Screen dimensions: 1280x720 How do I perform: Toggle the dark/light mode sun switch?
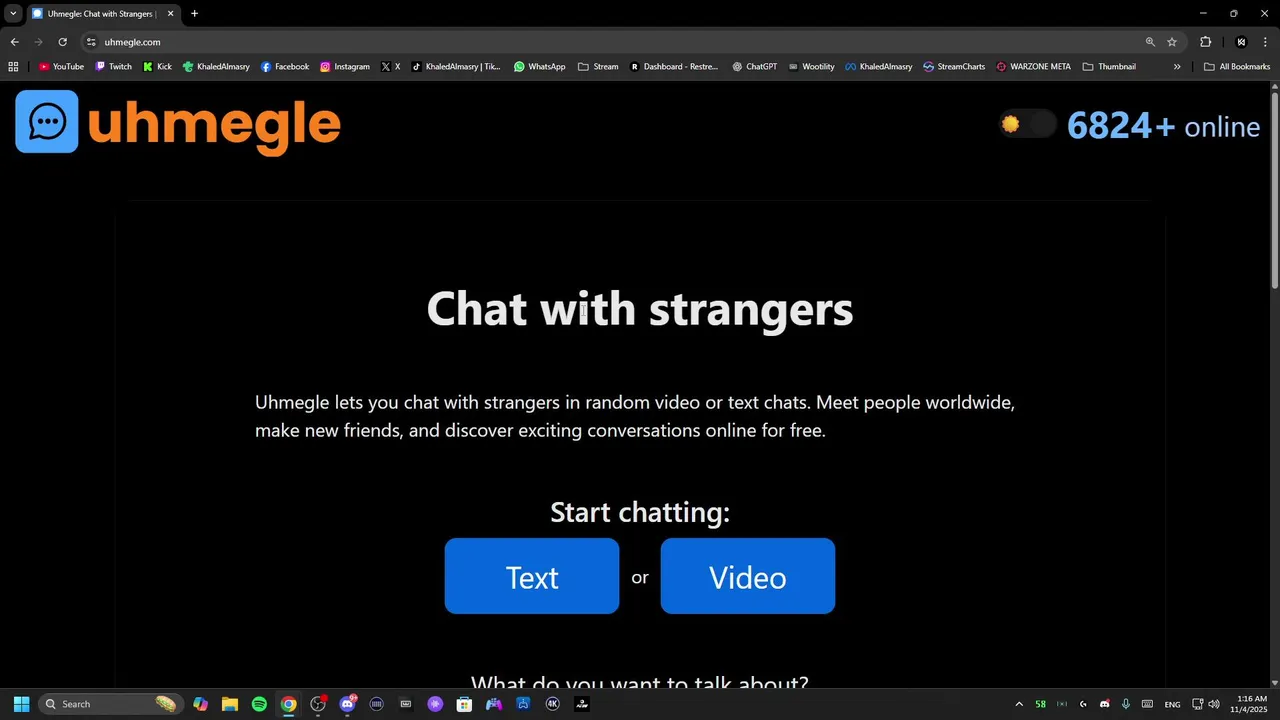click(1027, 124)
